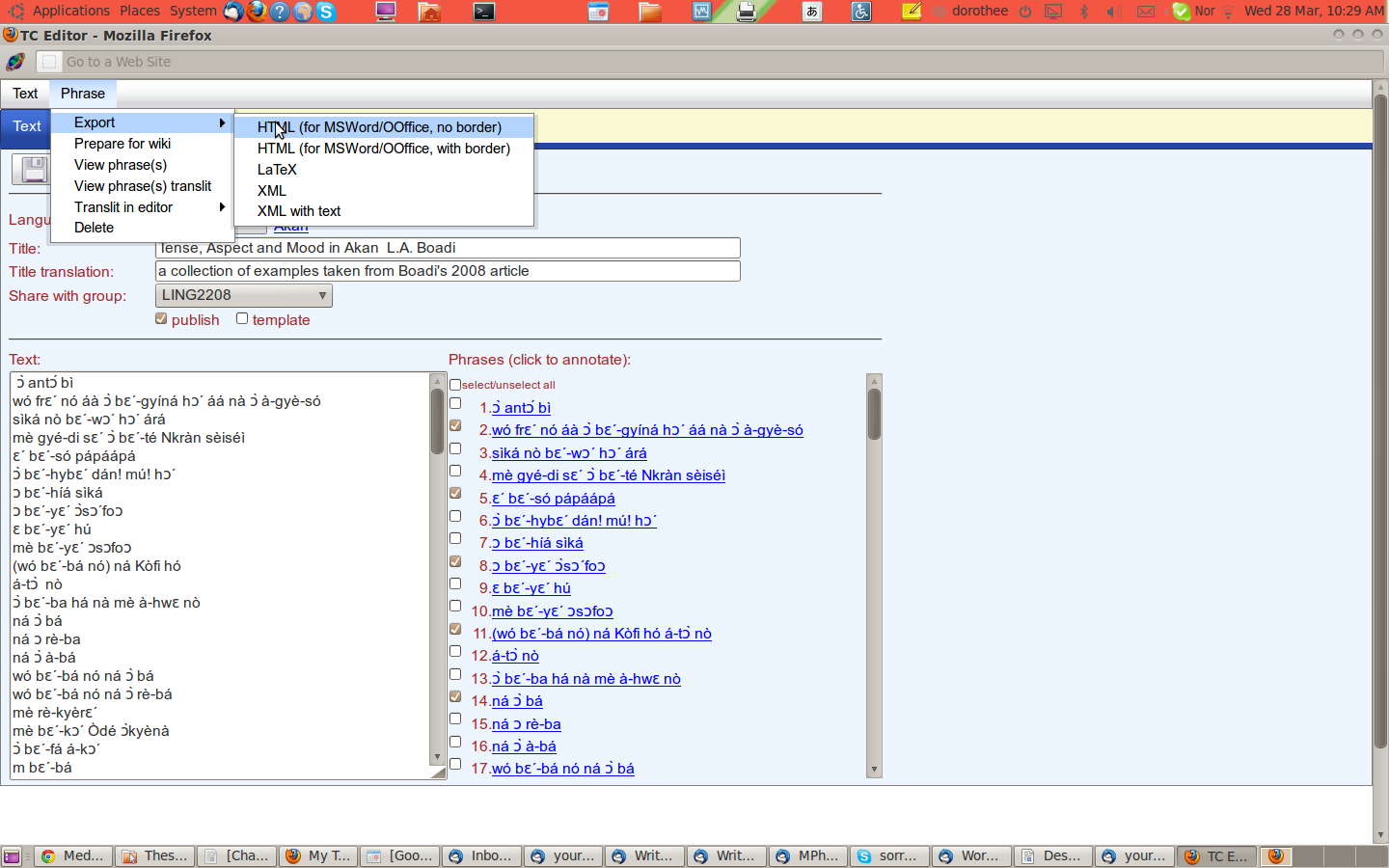Expand the Translit in editor submenu
Image resolution: width=1389 pixels, height=868 pixels.
pos(142,207)
